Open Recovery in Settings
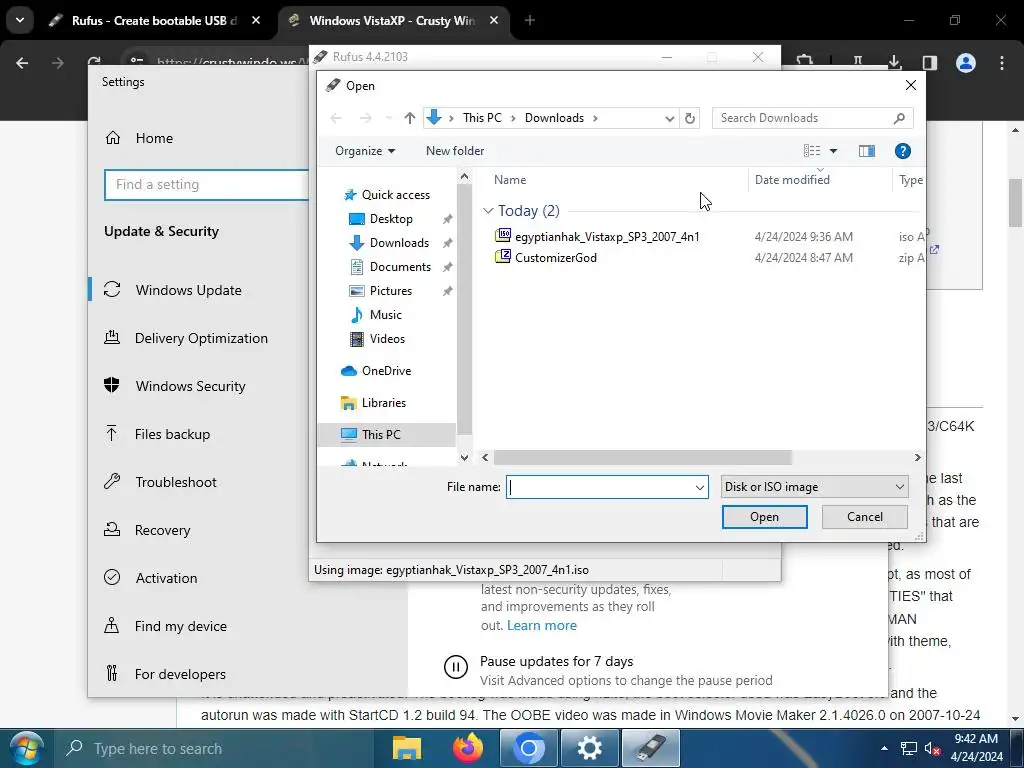The height and width of the screenshot is (768, 1024). [162, 530]
